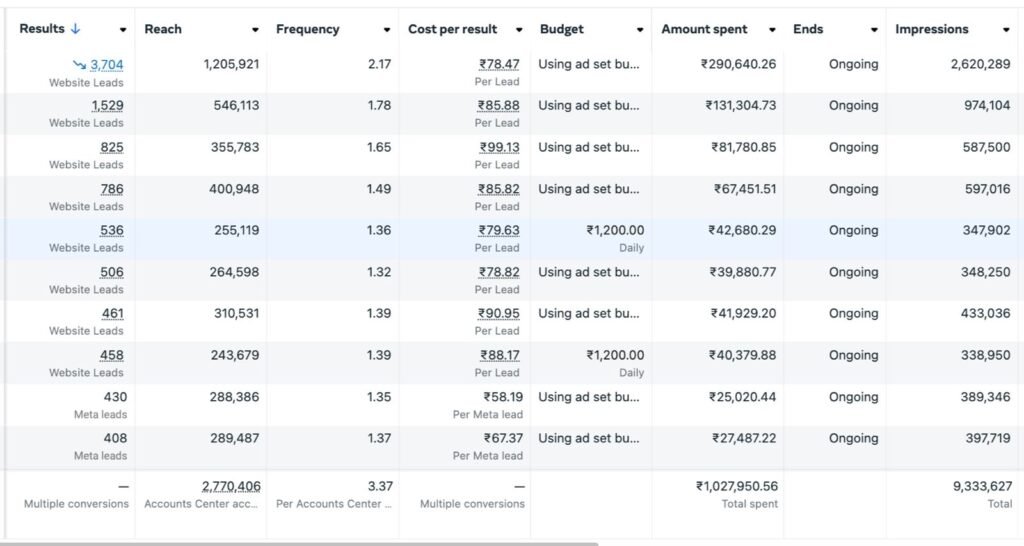Expand the Amount spent column dropdown
Image resolution: width=1024 pixels, height=546 pixels.
pyautogui.click(x=772, y=30)
